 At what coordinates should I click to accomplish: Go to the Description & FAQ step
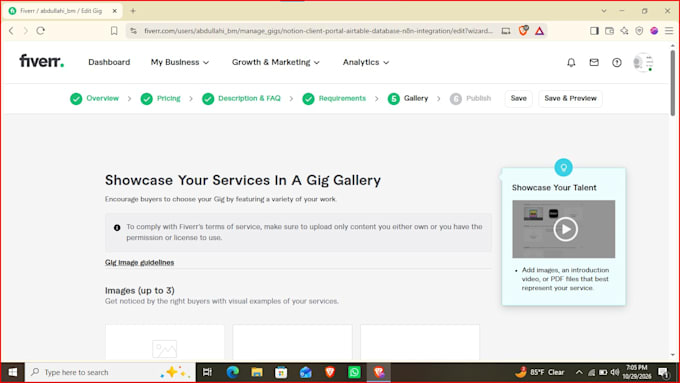[241, 99]
